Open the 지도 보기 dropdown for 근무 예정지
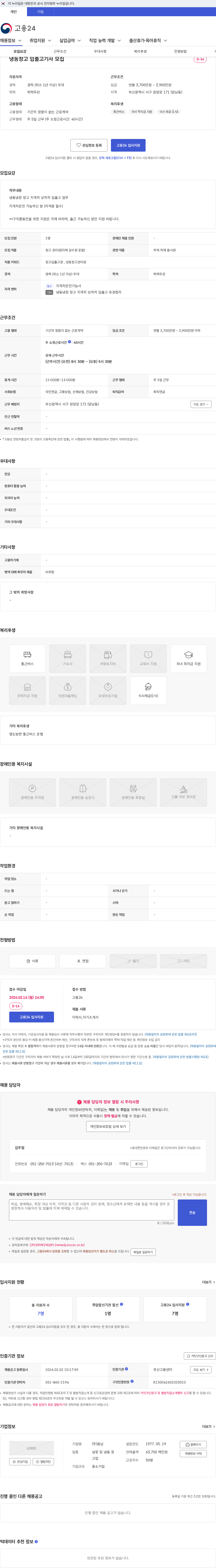216x1568 pixels. (x=201, y=404)
